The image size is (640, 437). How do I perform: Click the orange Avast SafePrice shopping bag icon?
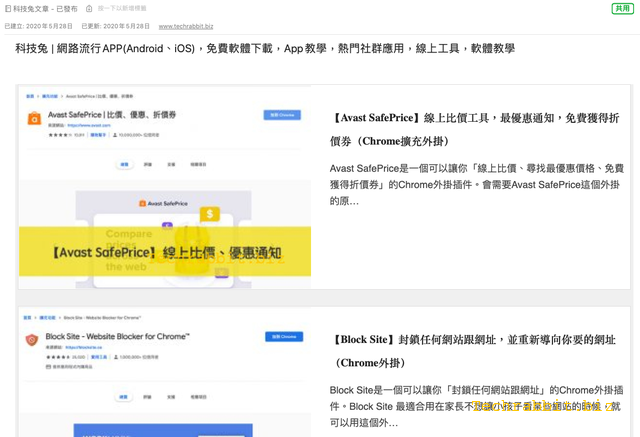point(34,118)
